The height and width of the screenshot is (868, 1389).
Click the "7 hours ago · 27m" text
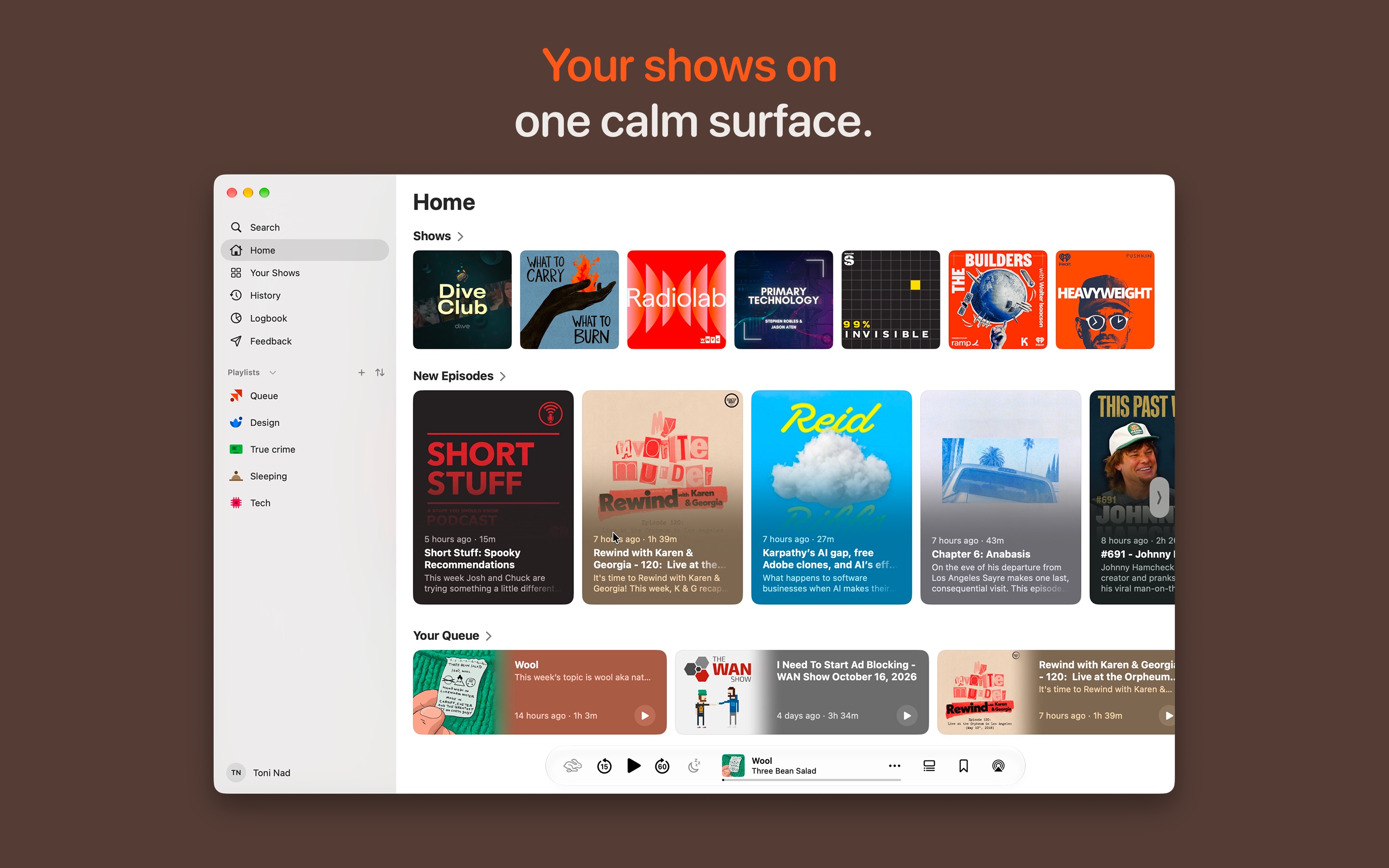(798, 539)
